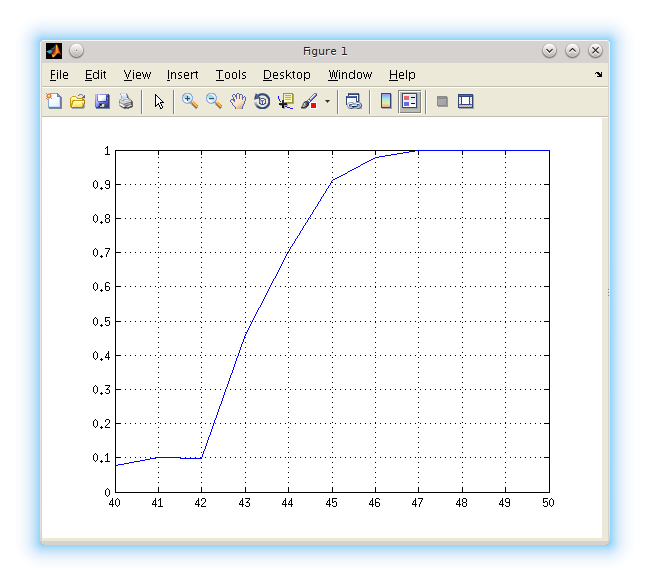Print the figure with the printer icon
The width and height of the screenshot is (650, 585).
126,101
